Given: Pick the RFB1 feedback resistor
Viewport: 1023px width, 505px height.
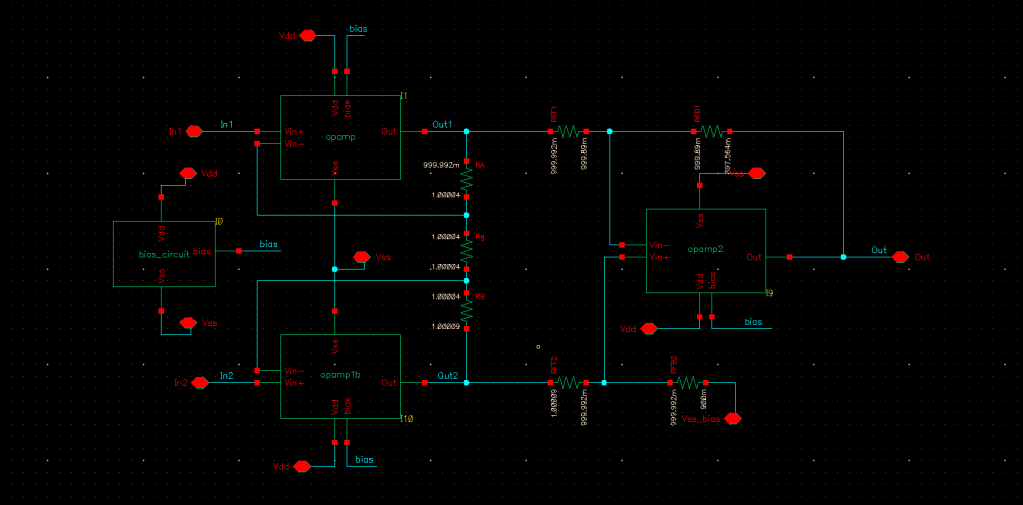Looking at the screenshot, I should (x=712, y=131).
